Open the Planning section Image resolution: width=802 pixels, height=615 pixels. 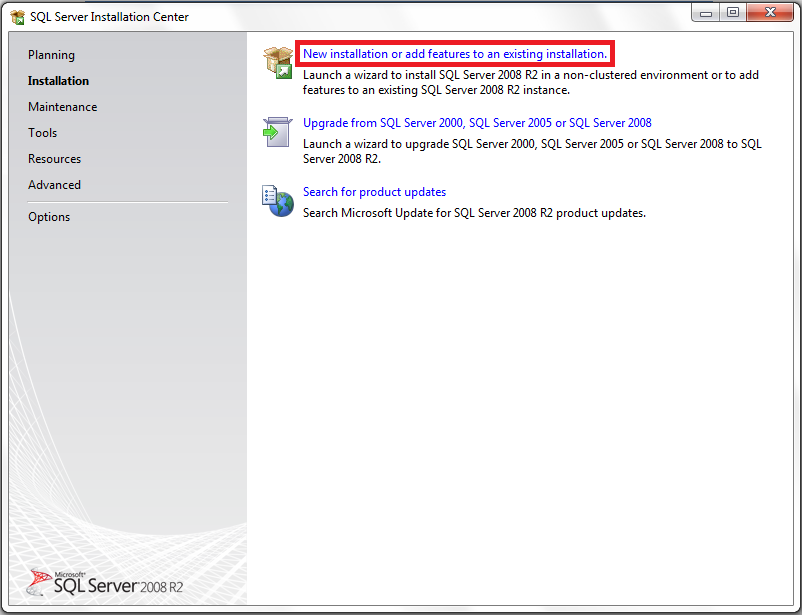pyautogui.click(x=51, y=55)
